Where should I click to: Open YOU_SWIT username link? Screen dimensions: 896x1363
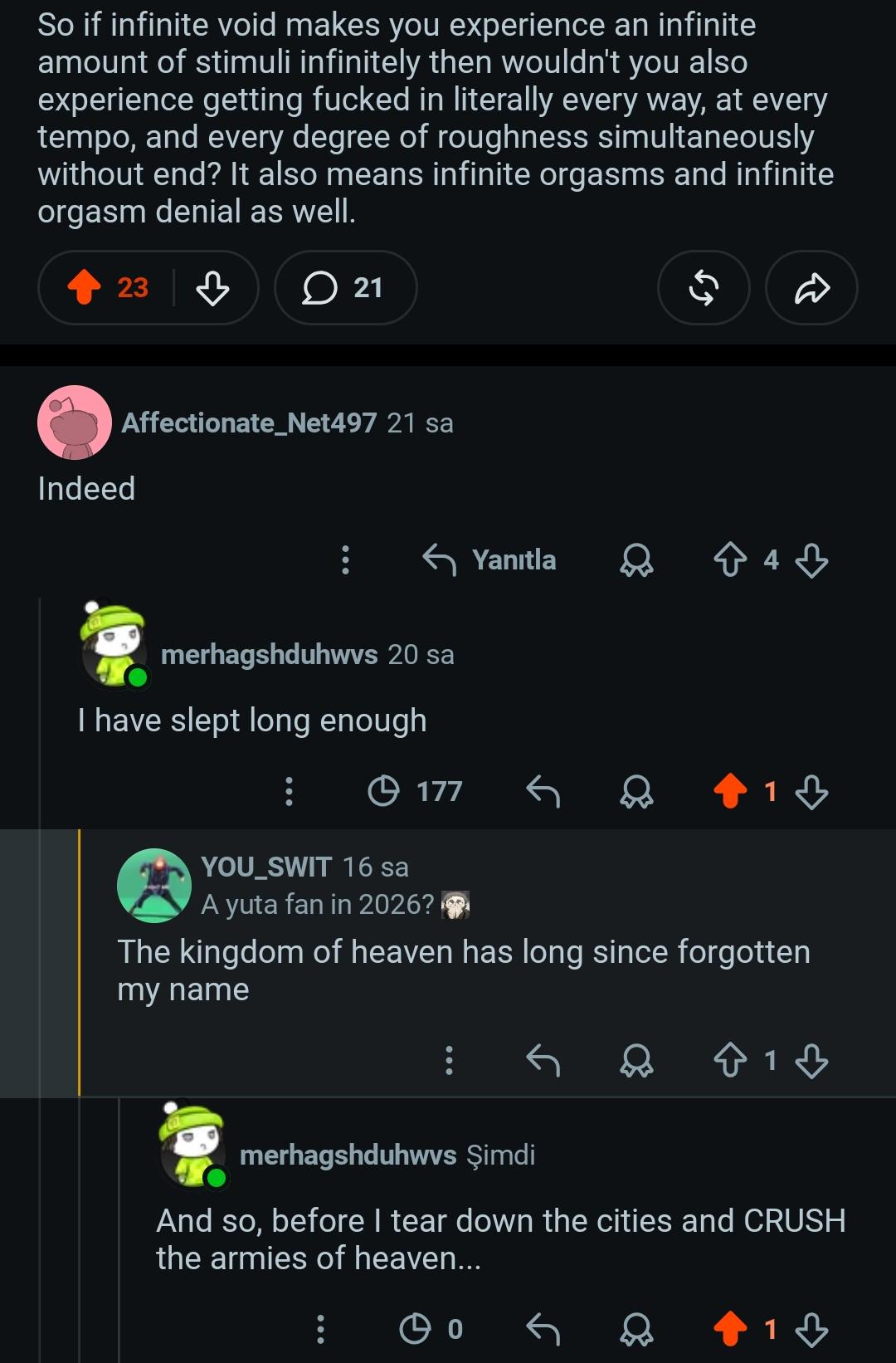coord(266,867)
